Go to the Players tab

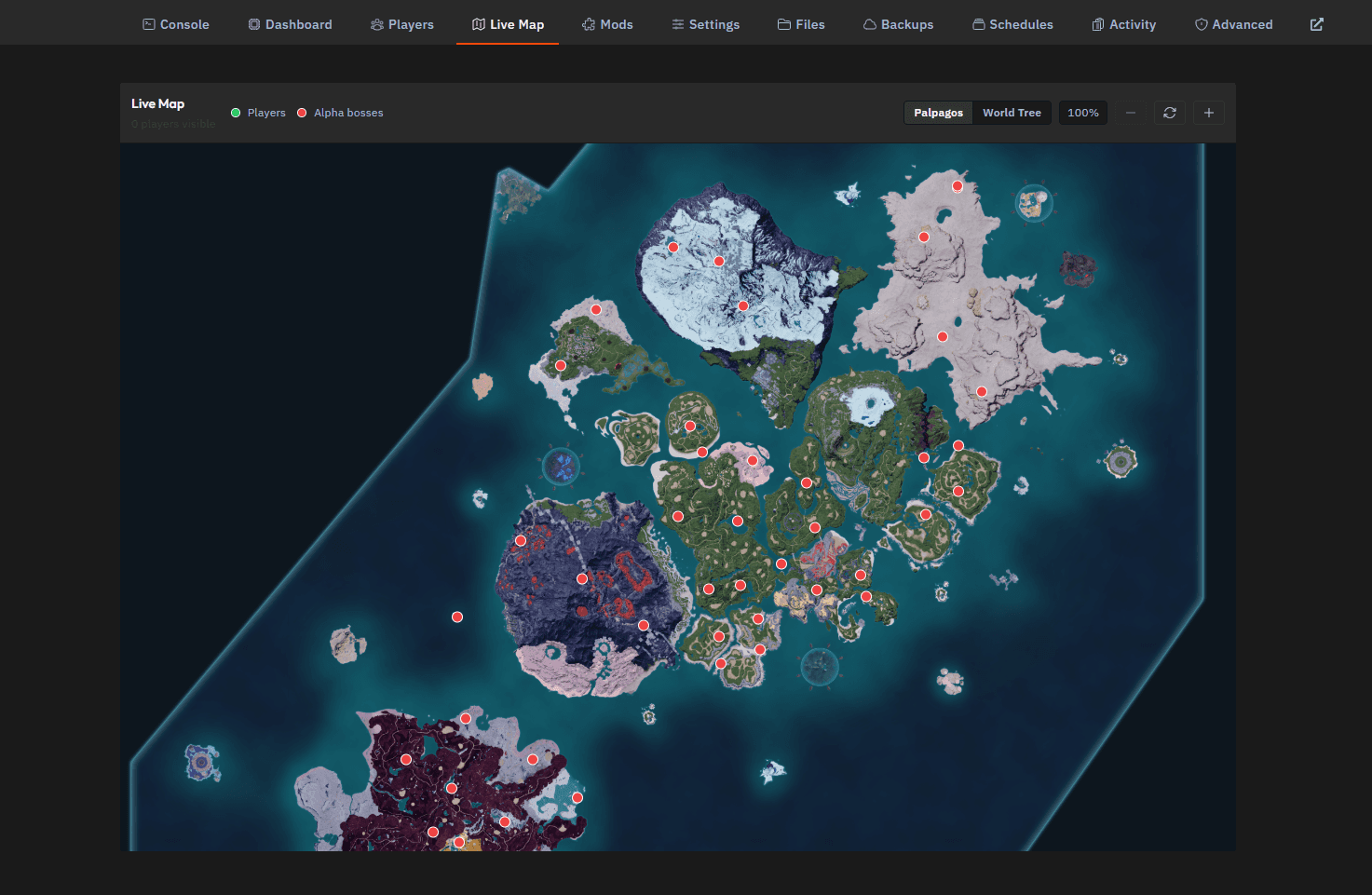pyautogui.click(x=402, y=24)
